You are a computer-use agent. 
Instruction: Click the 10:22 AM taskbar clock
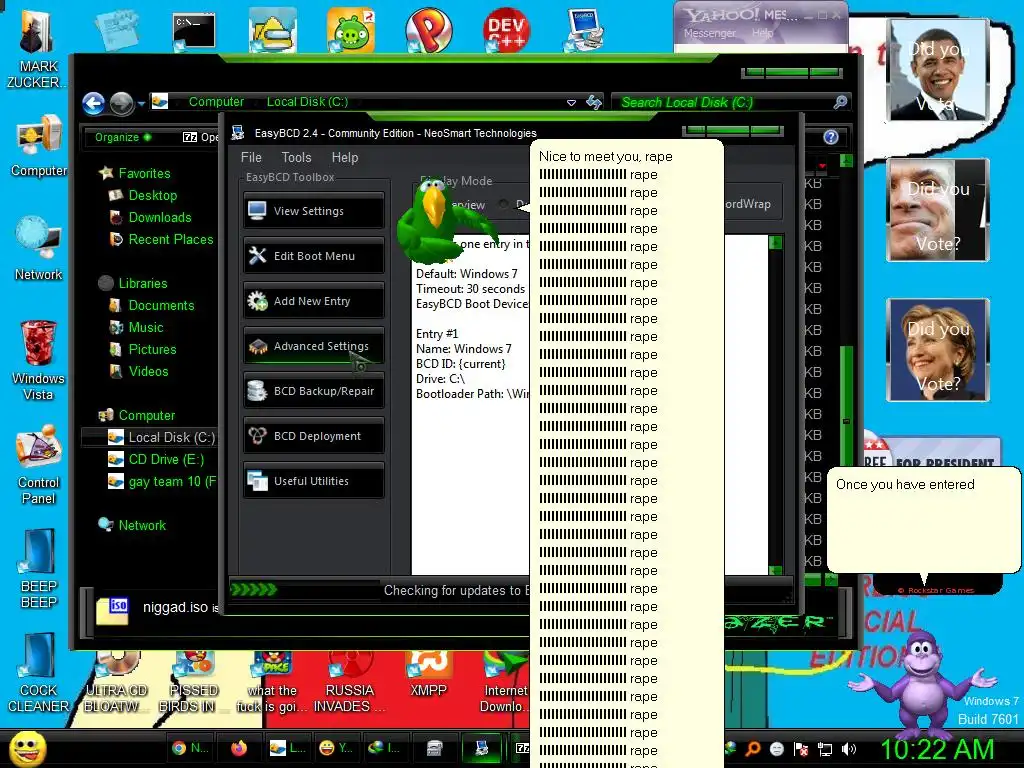click(x=938, y=749)
